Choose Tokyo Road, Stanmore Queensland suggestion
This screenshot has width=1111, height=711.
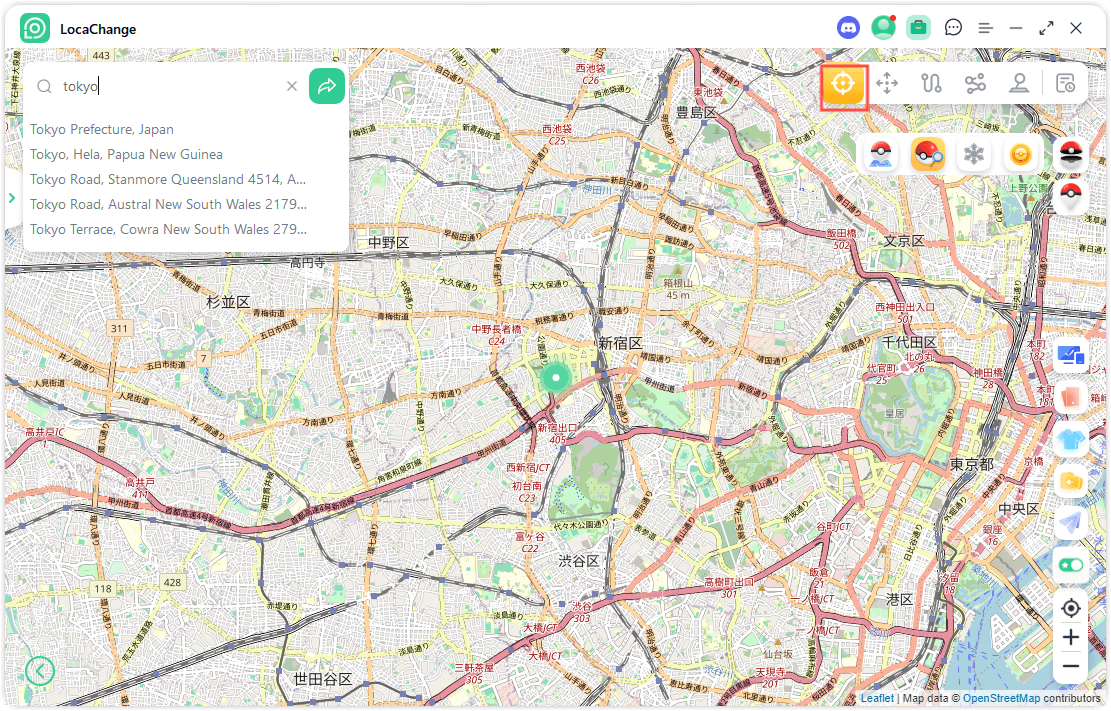click(168, 179)
